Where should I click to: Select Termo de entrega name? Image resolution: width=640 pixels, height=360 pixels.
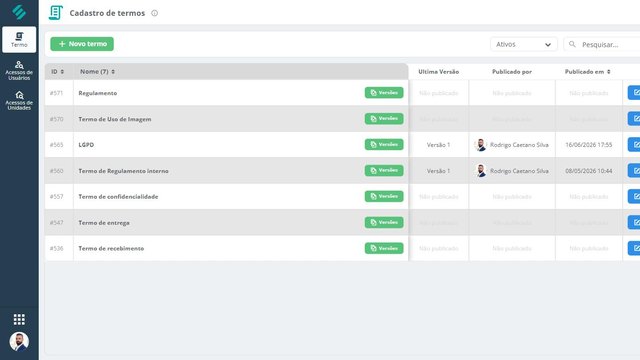point(104,223)
